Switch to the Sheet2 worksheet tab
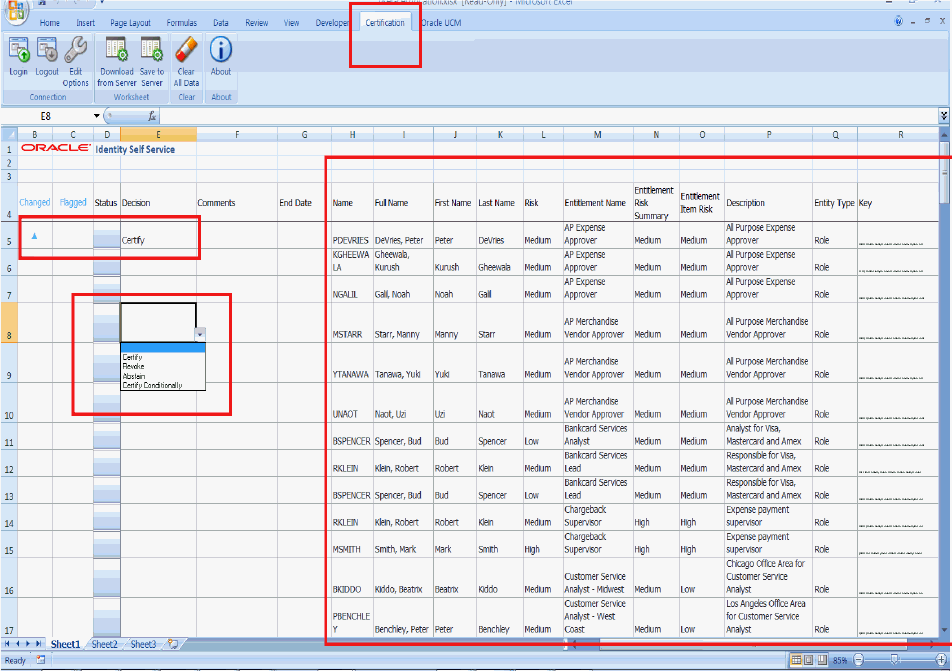This screenshot has height=671, width=952. (105, 645)
